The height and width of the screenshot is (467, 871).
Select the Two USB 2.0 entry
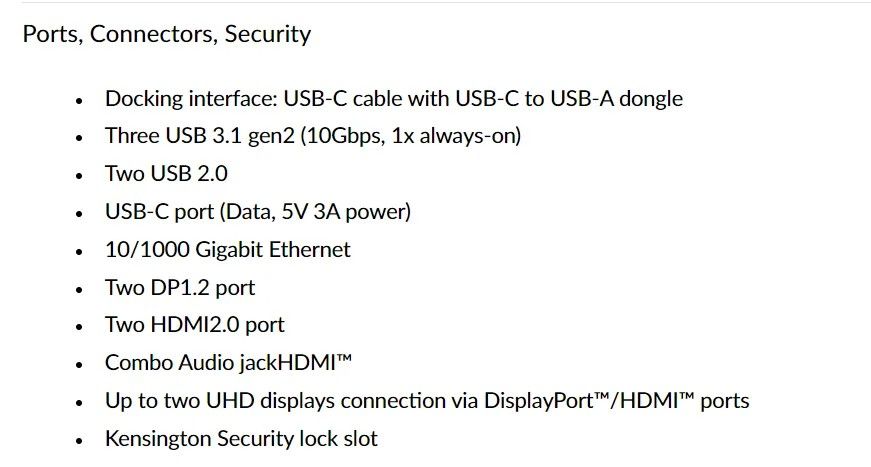[x=166, y=174]
